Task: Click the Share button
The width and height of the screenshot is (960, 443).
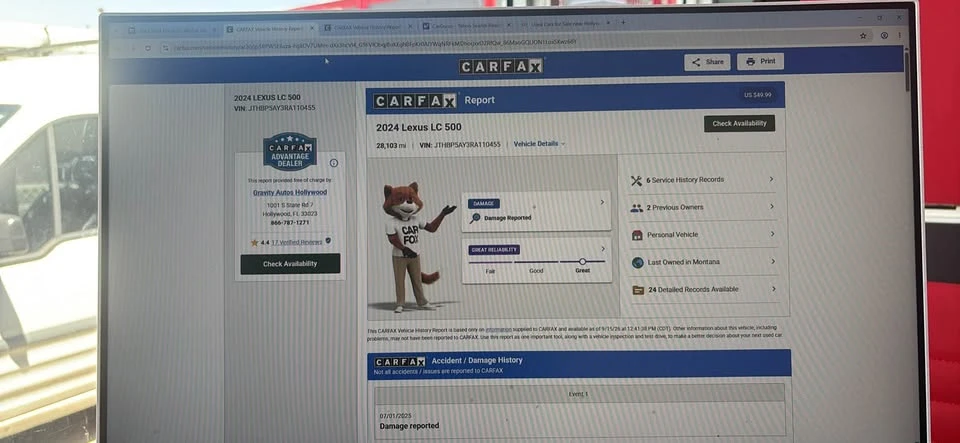Action: pyautogui.click(x=707, y=62)
